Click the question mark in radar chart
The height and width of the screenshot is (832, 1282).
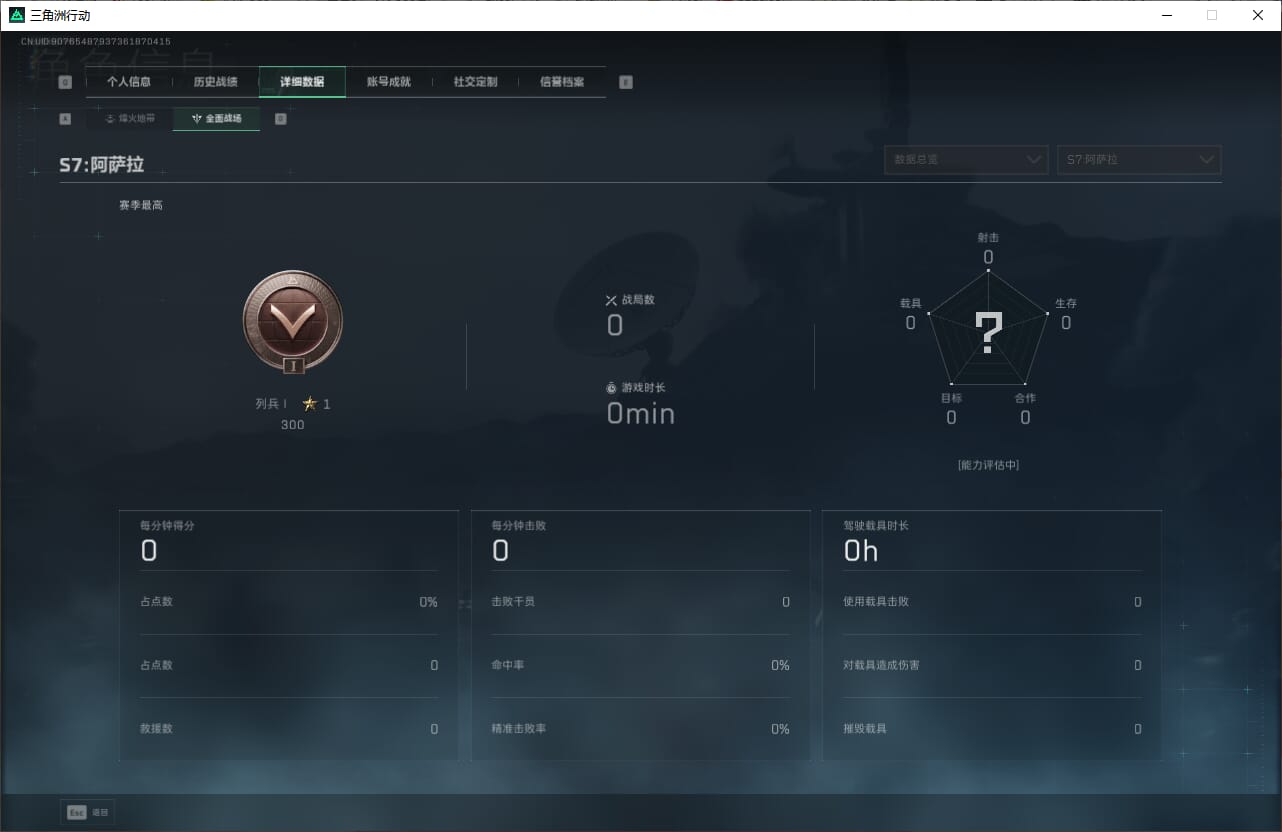click(988, 333)
